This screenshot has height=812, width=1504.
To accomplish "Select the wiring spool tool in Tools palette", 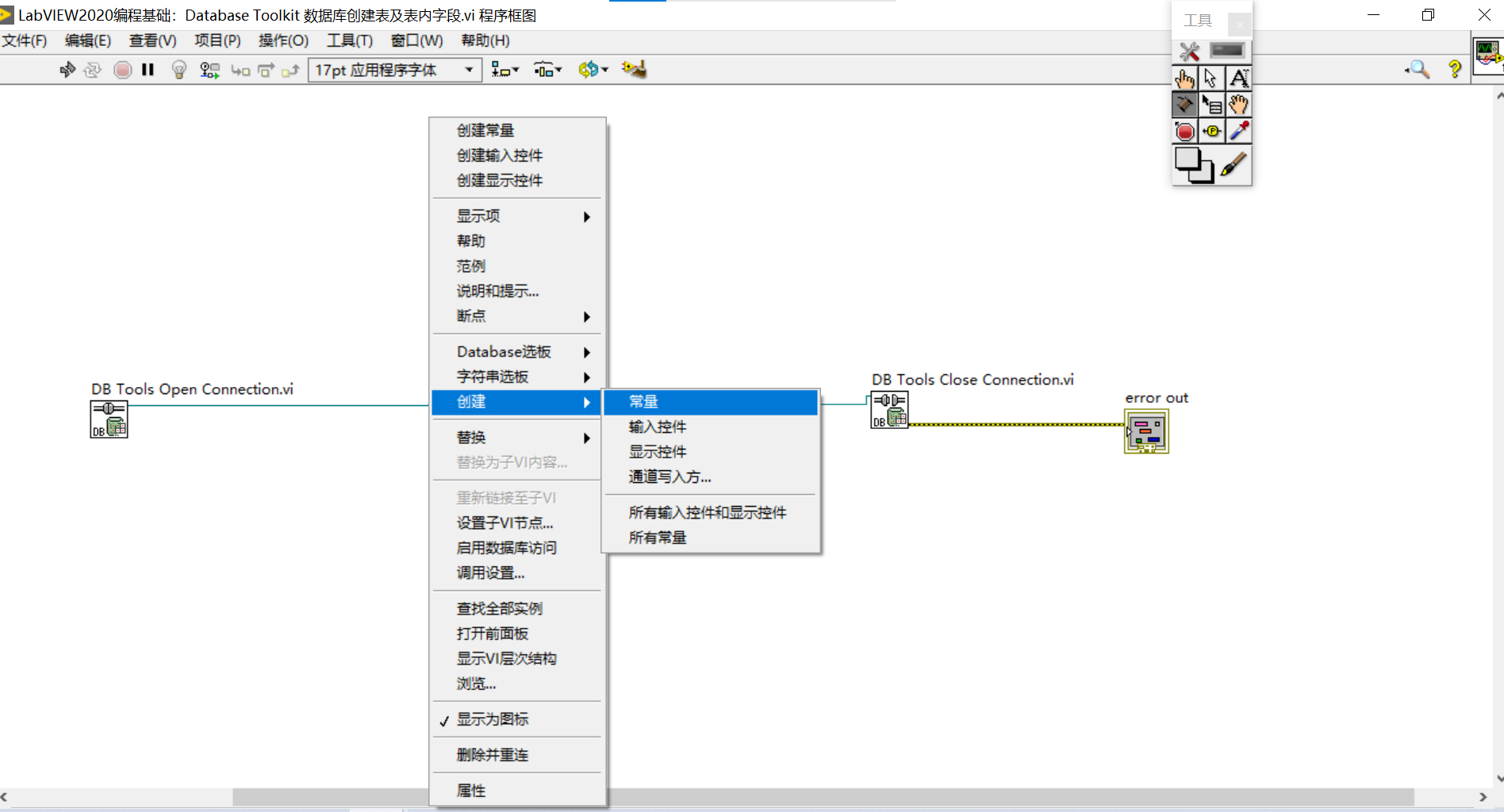I will click(x=1184, y=104).
